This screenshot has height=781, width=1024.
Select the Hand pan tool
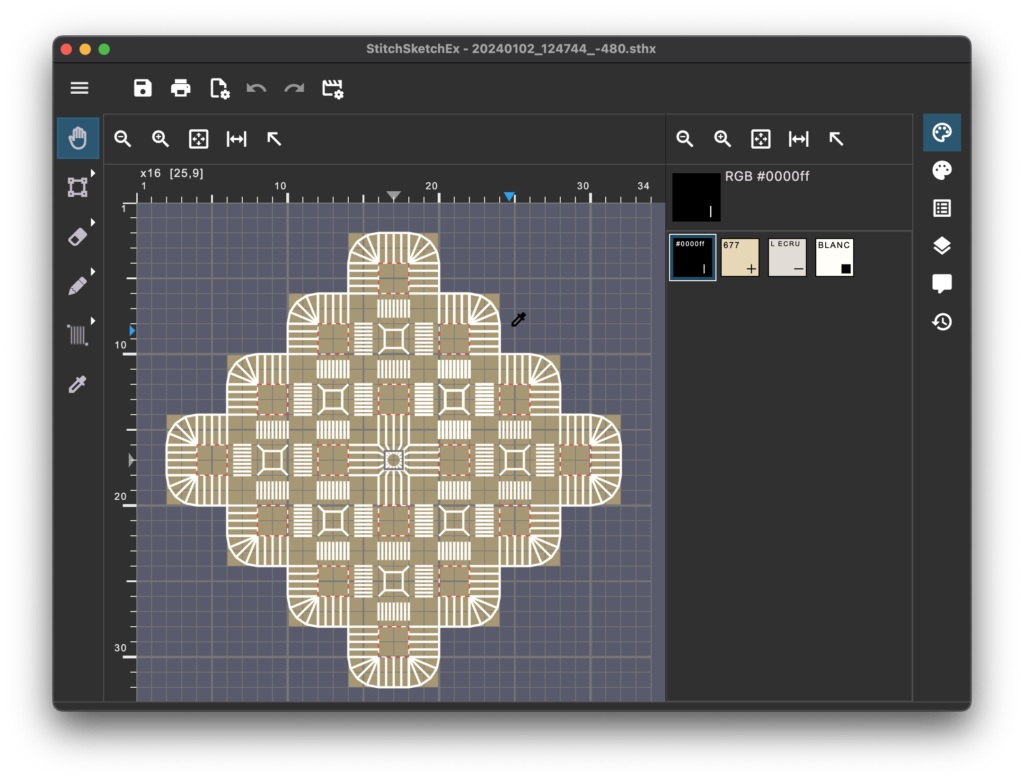78,139
